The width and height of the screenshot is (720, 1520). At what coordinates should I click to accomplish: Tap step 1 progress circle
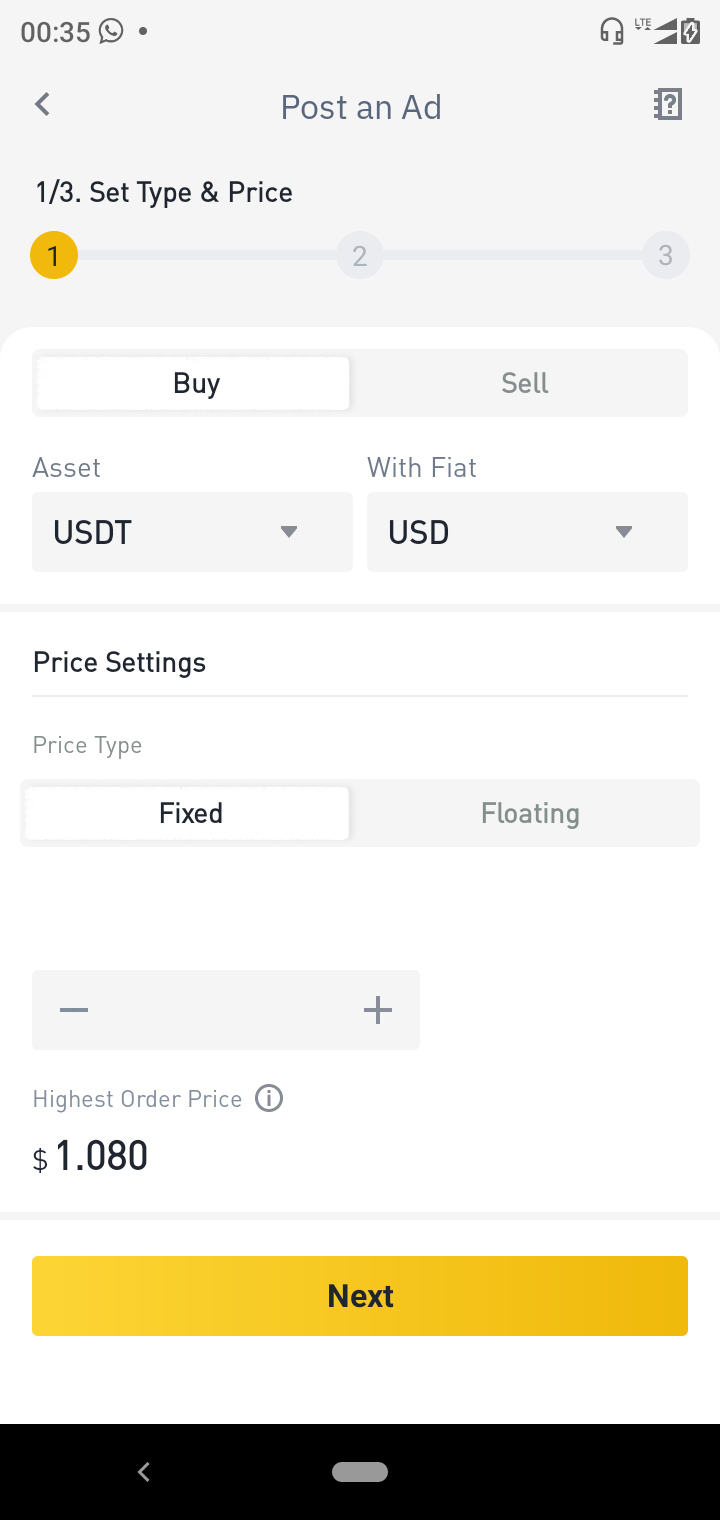coord(54,256)
